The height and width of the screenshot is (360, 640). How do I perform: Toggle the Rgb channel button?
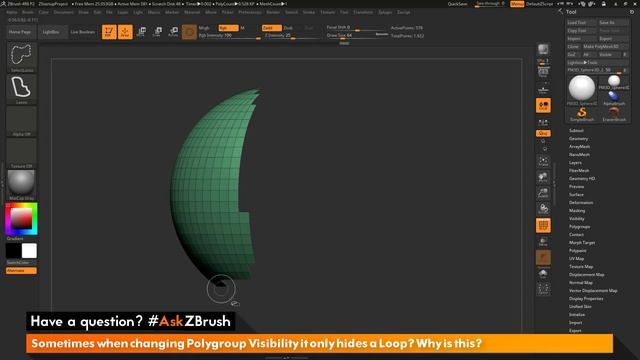click(x=228, y=28)
